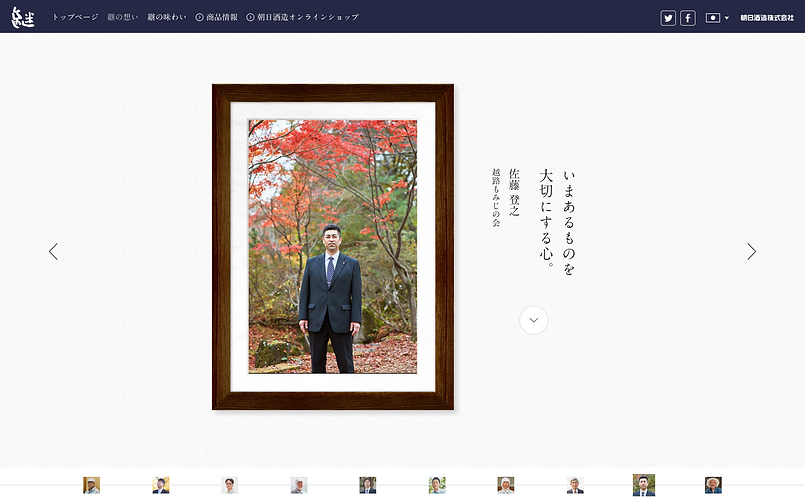Image resolution: width=805 pixels, height=503 pixels.
Task: Select thumbnail of person in white hood
Action: point(506,485)
